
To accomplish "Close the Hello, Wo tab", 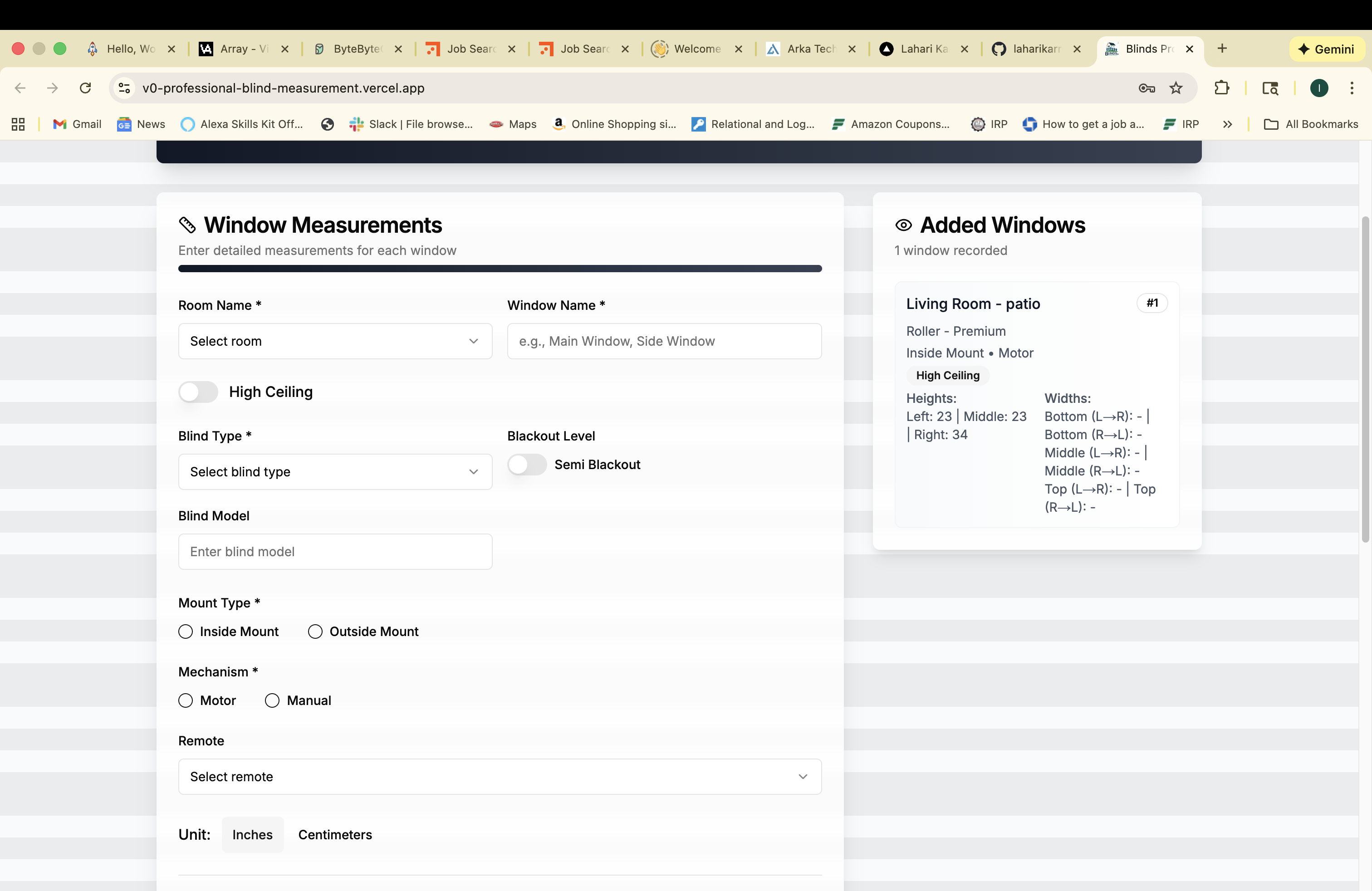I will (171, 49).
